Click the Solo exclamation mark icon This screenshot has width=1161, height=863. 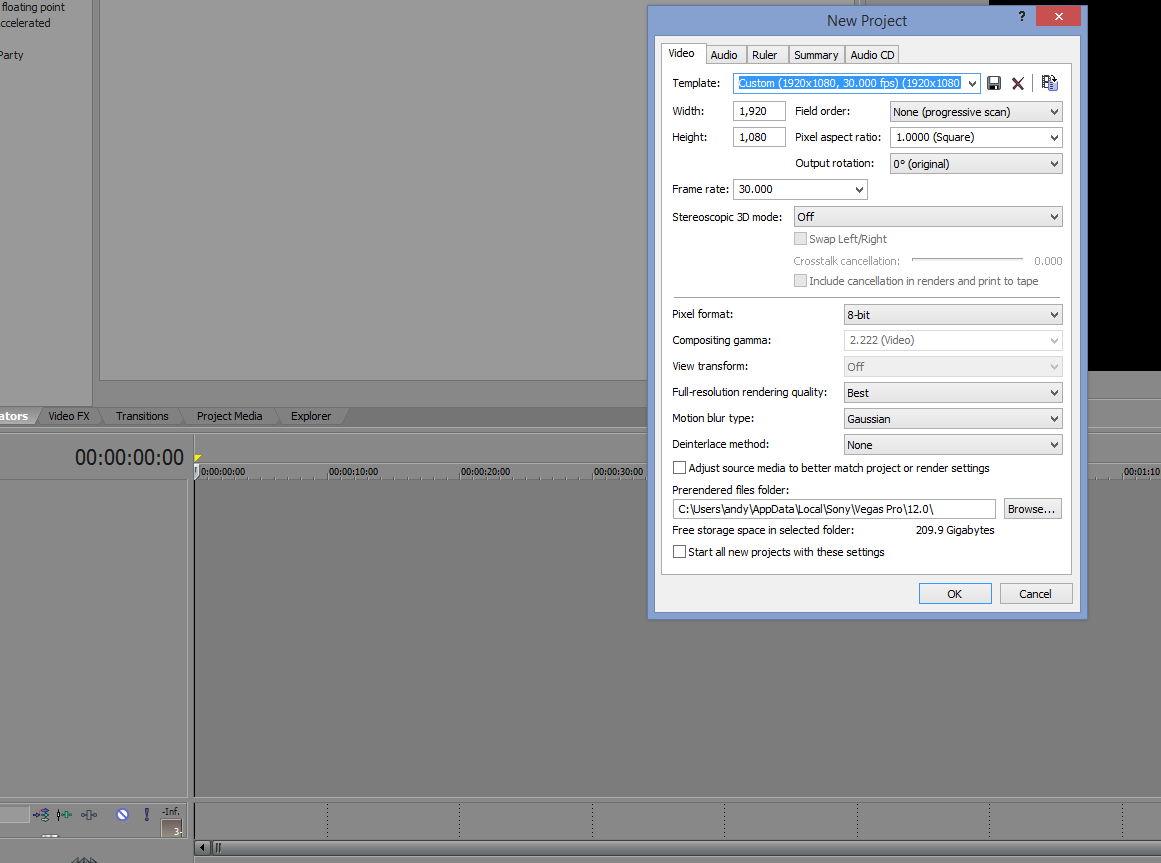[x=146, y=814]
